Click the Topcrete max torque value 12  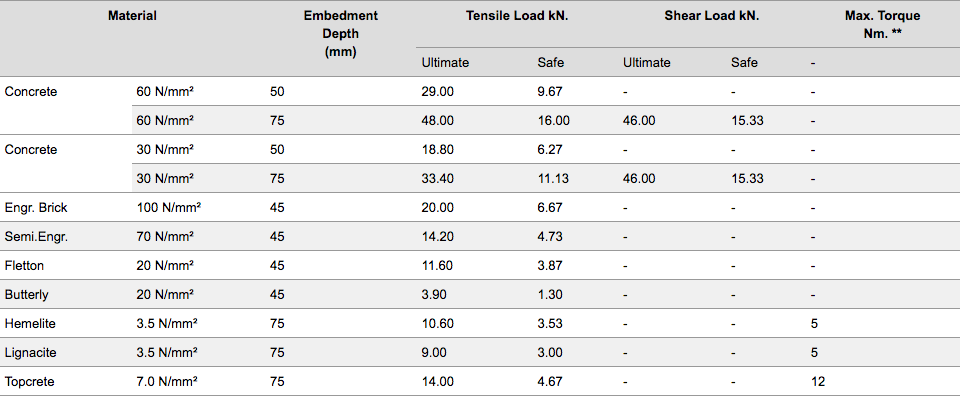point(817,382)
